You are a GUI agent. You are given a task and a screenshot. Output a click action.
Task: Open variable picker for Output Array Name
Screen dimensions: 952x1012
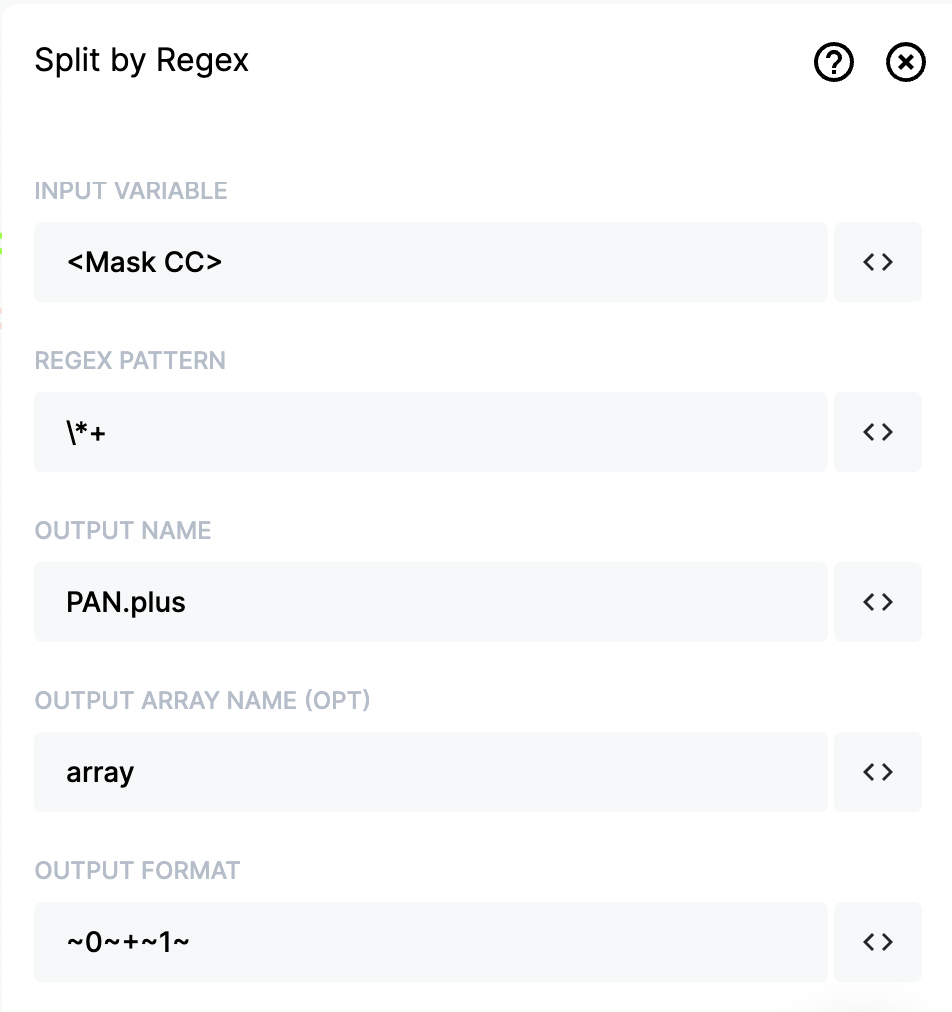pyautogui.click(x=878, y=772)
